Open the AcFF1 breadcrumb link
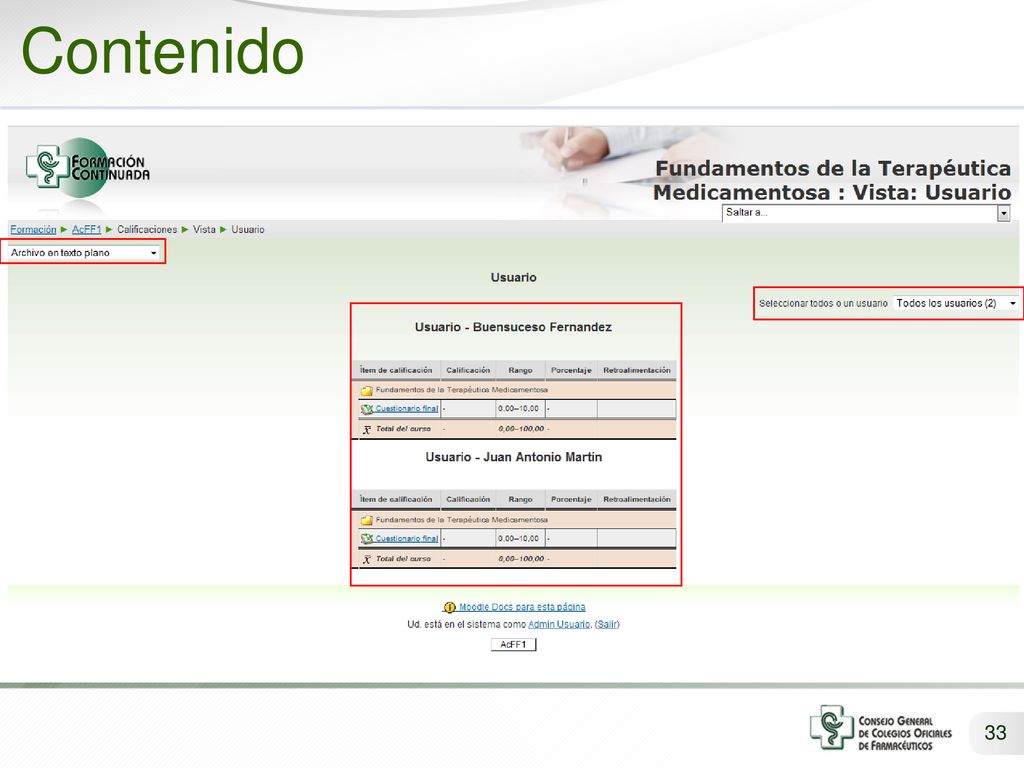 86,230
